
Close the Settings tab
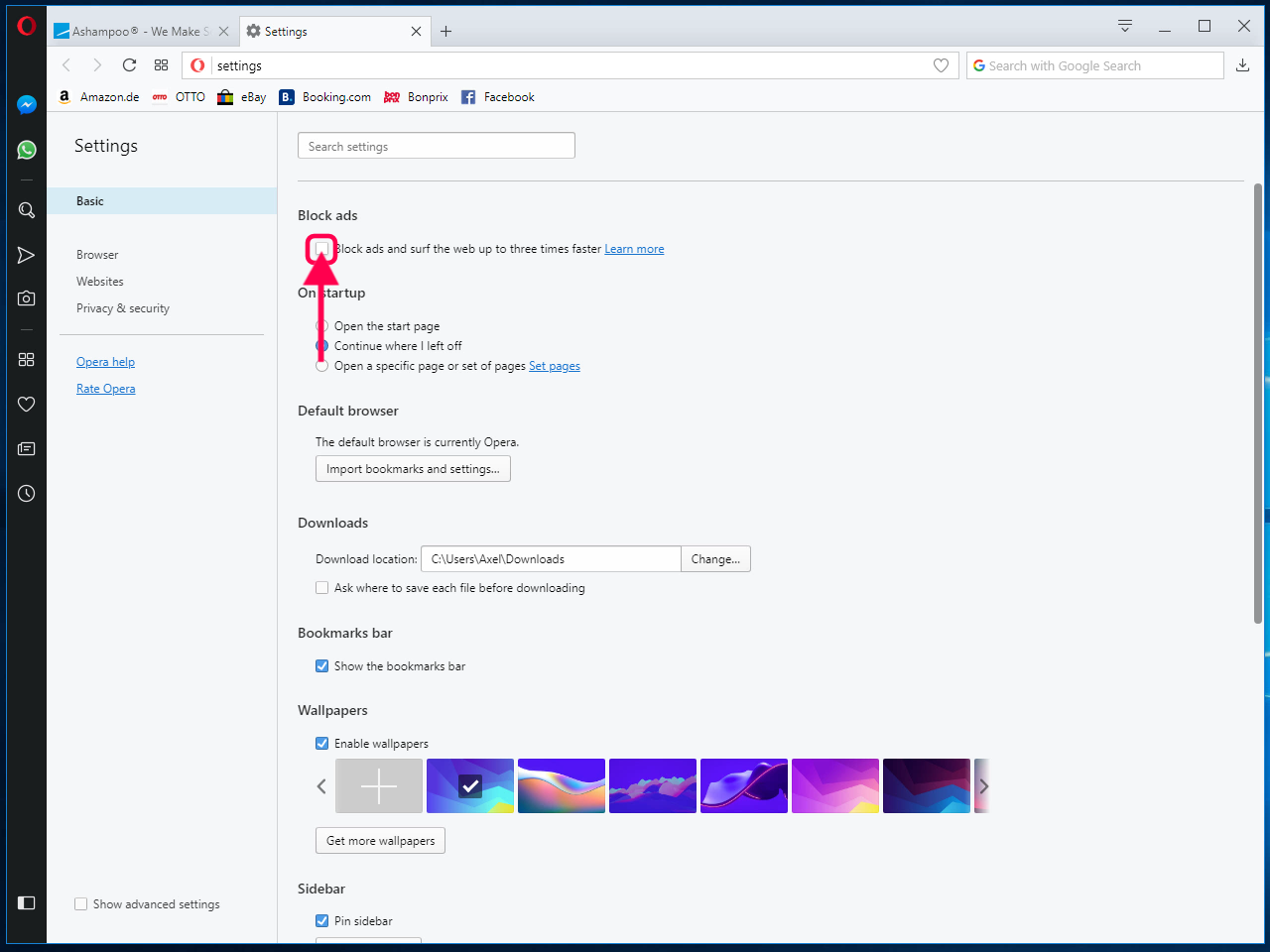[416, 32]
